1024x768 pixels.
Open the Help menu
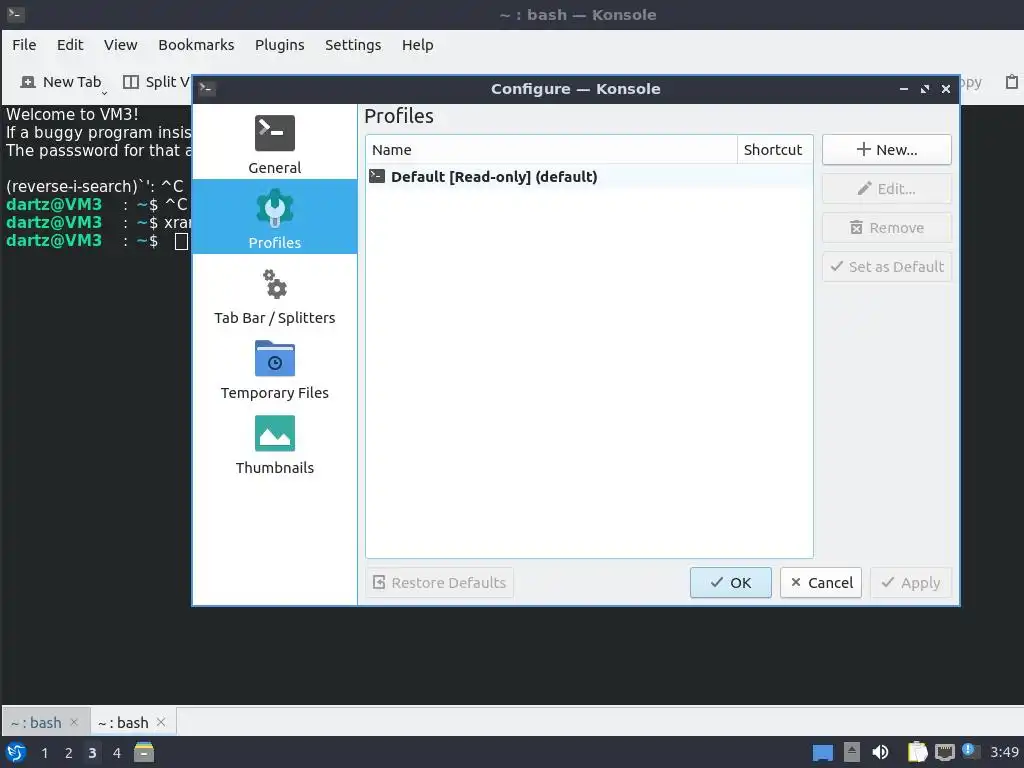click(417, 45)
